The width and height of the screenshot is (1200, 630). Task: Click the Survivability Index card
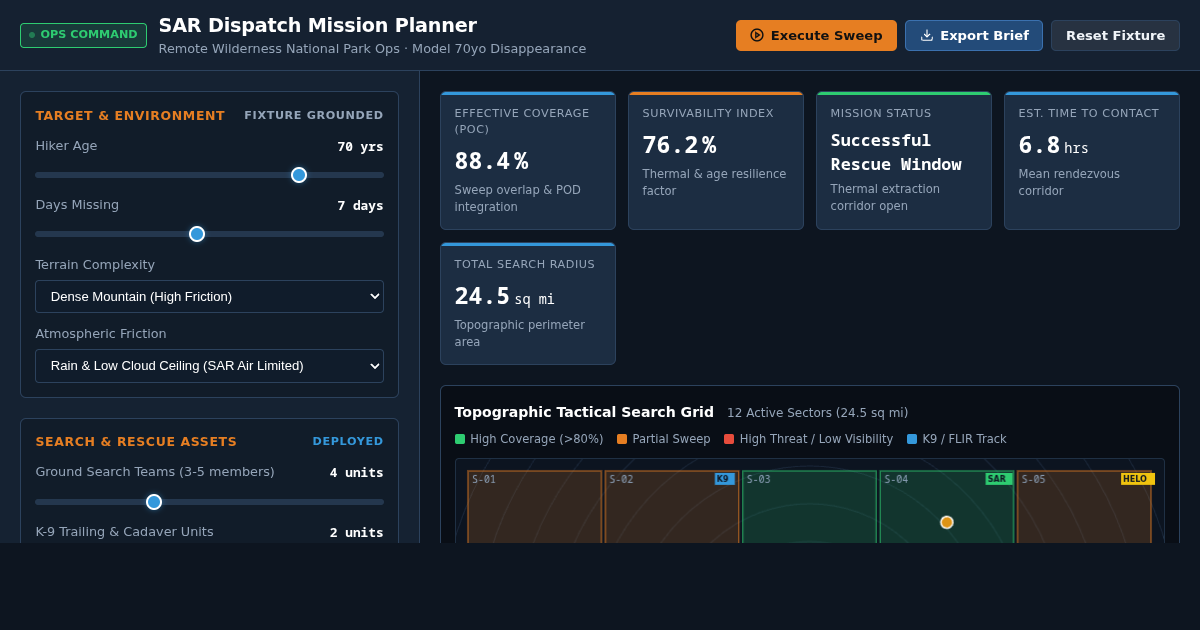coord(716,161)
